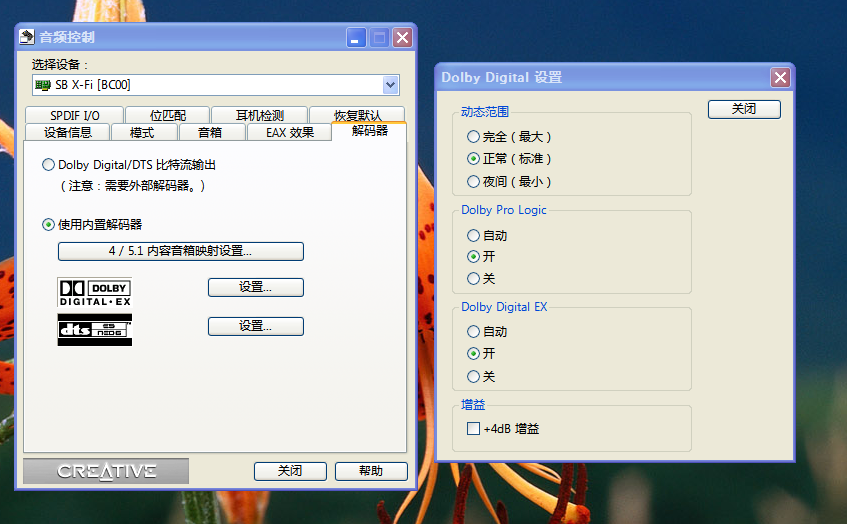
Task: Close the Dolby Digital settings window
Action: click(780, 78)
